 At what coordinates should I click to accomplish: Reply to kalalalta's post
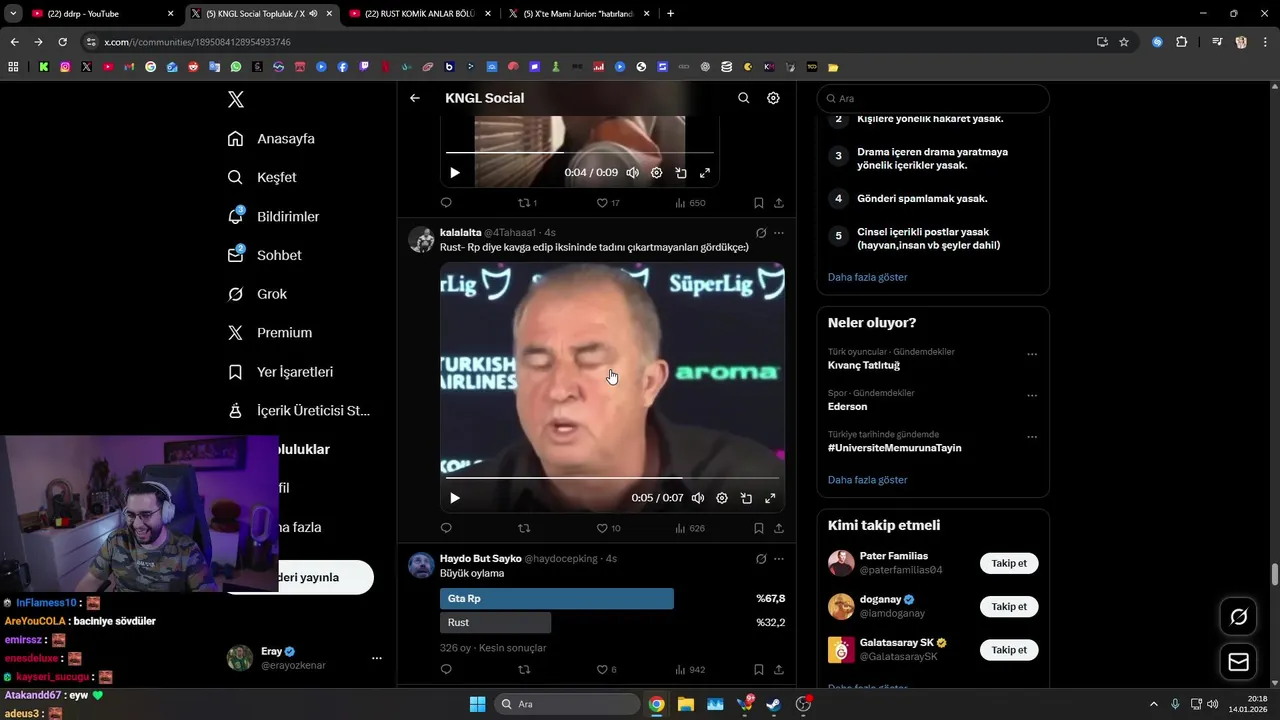click(446, 528)
